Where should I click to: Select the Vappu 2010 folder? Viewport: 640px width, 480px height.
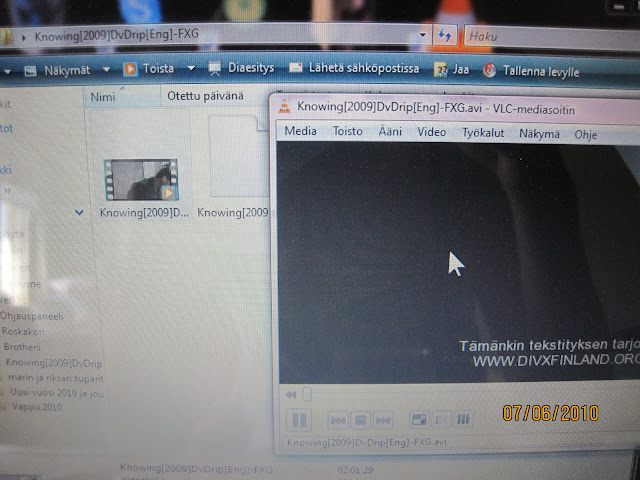(37, 407)
